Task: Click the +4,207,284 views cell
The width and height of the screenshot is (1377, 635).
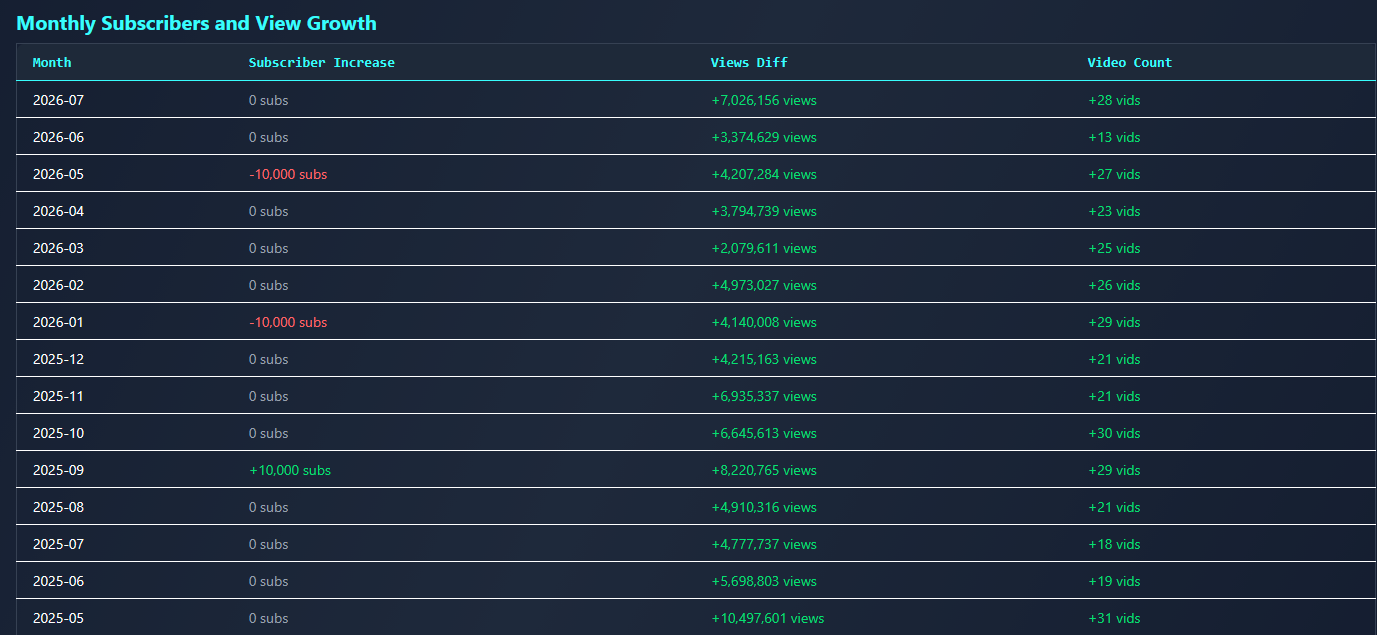Action: 764,174
